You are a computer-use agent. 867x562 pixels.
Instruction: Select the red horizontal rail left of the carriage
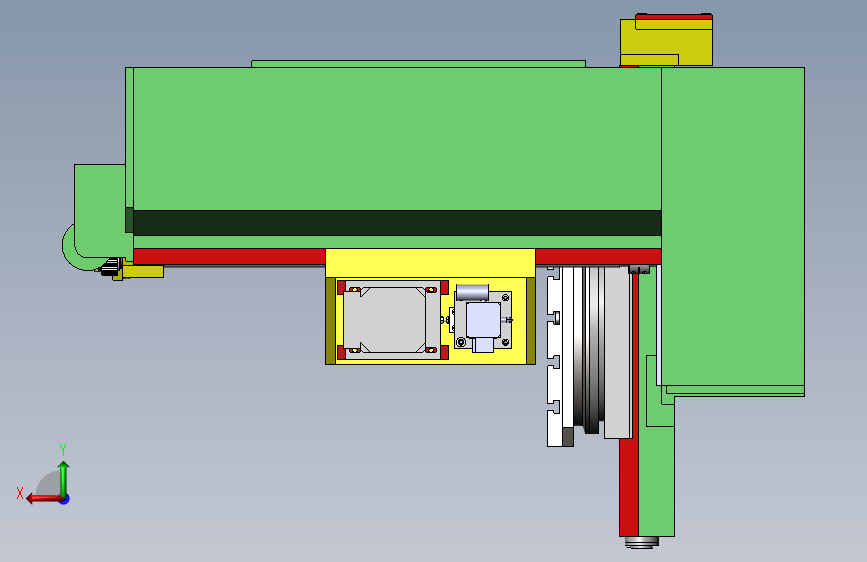pyautogui.click(x=229, y=257)
